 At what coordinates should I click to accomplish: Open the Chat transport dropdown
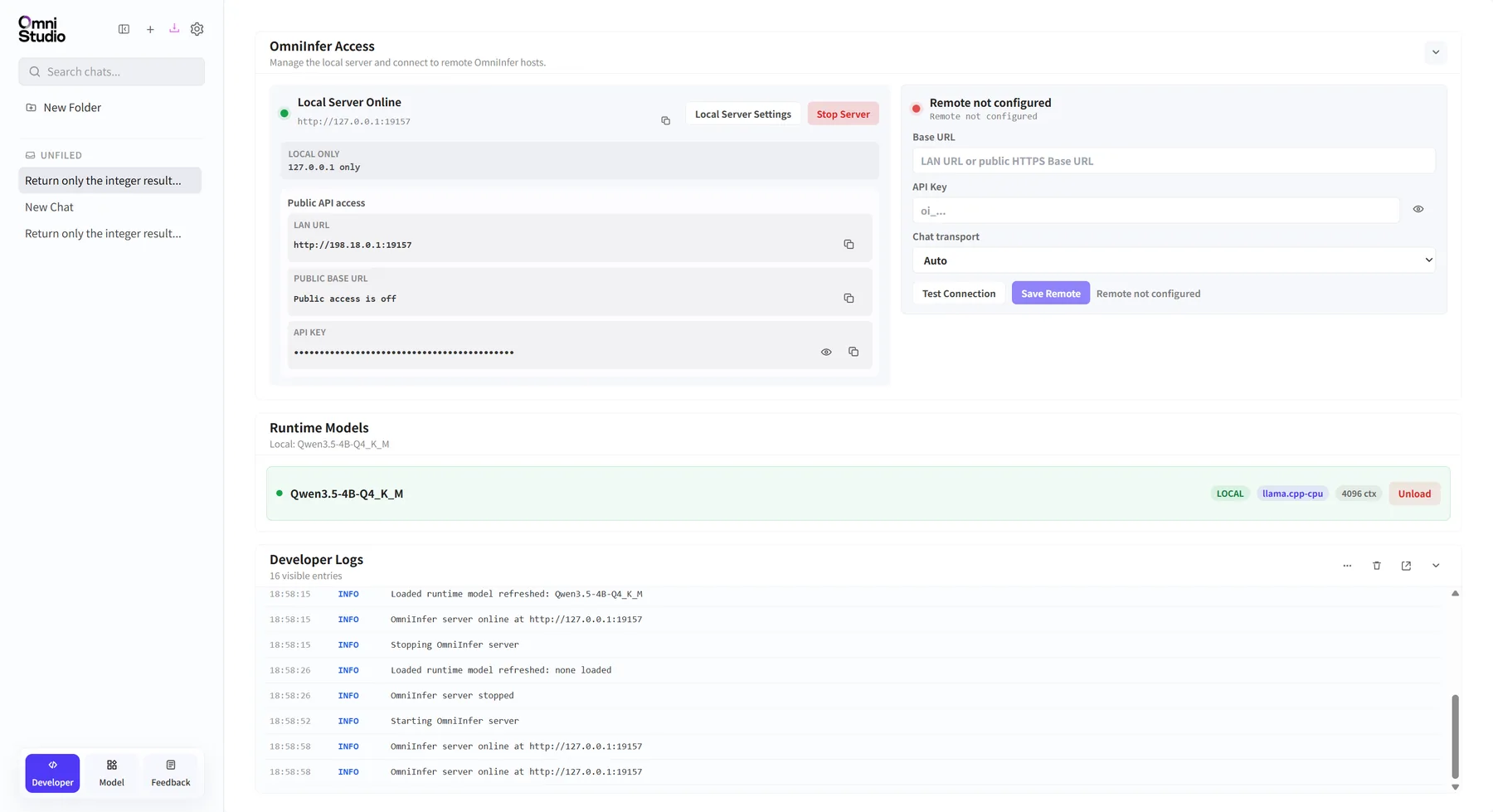[x=1174, y=260]
